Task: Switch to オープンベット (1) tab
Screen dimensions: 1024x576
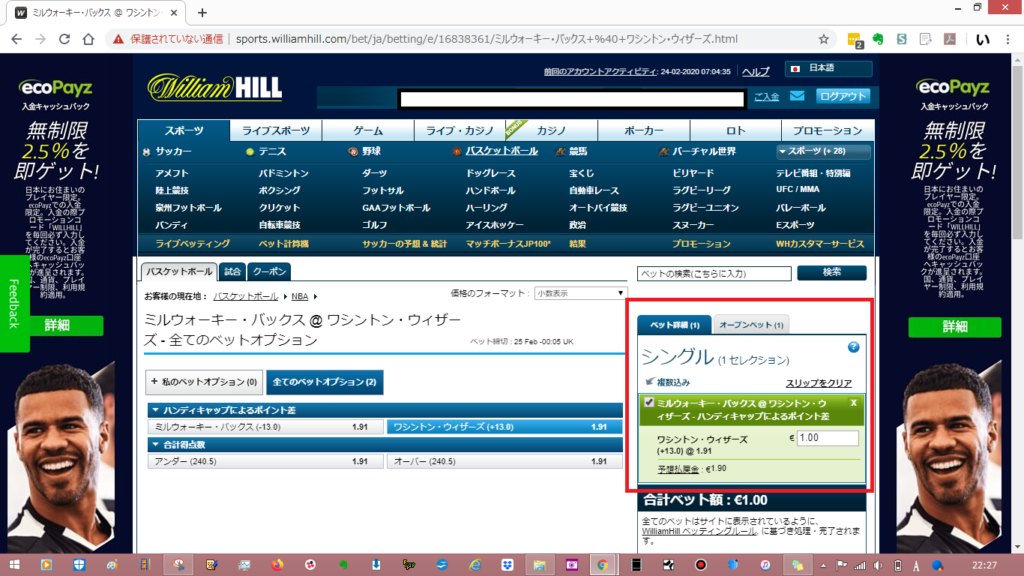Action: point(751,325)
